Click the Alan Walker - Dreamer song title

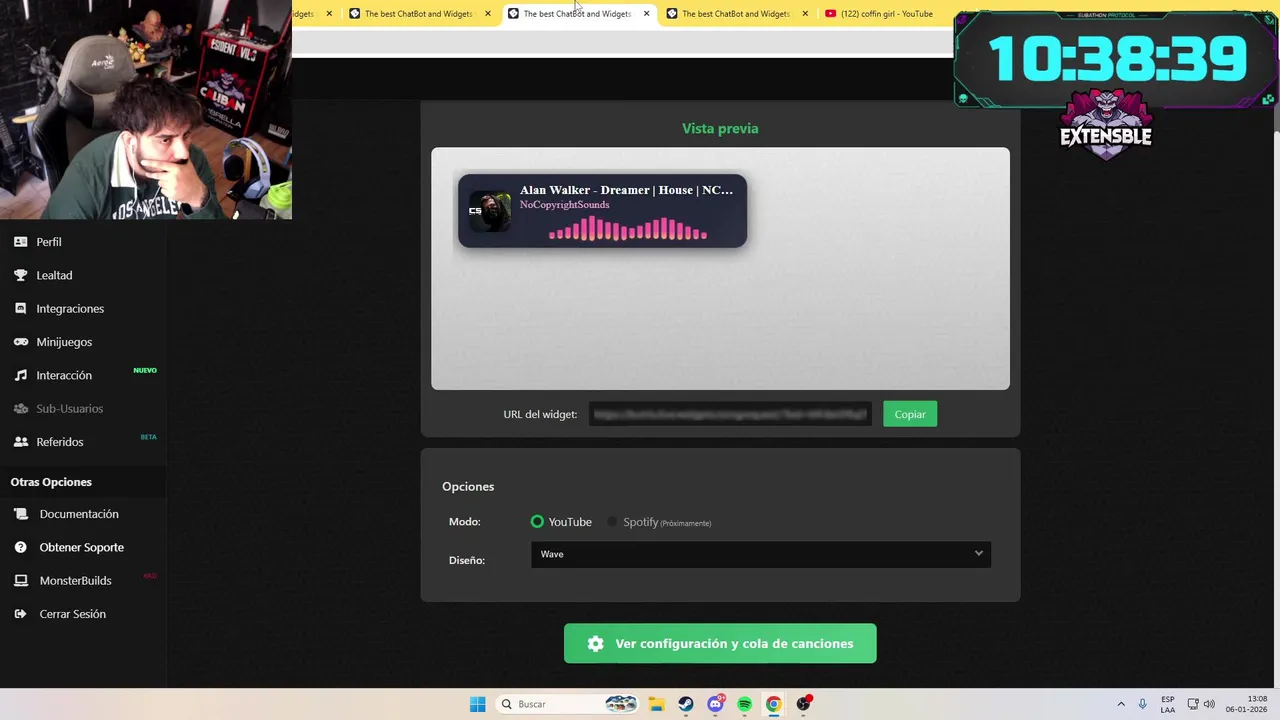pos(626,190)
